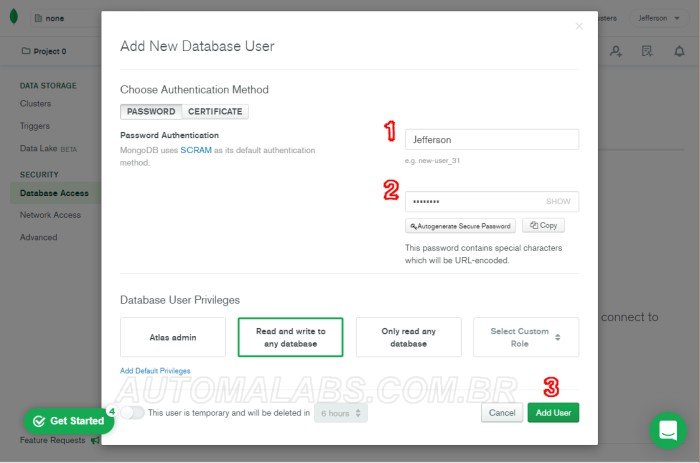The height and width of the screenshot is (463, 700).
Task: Open the SCRAM link
Action: 196,150
